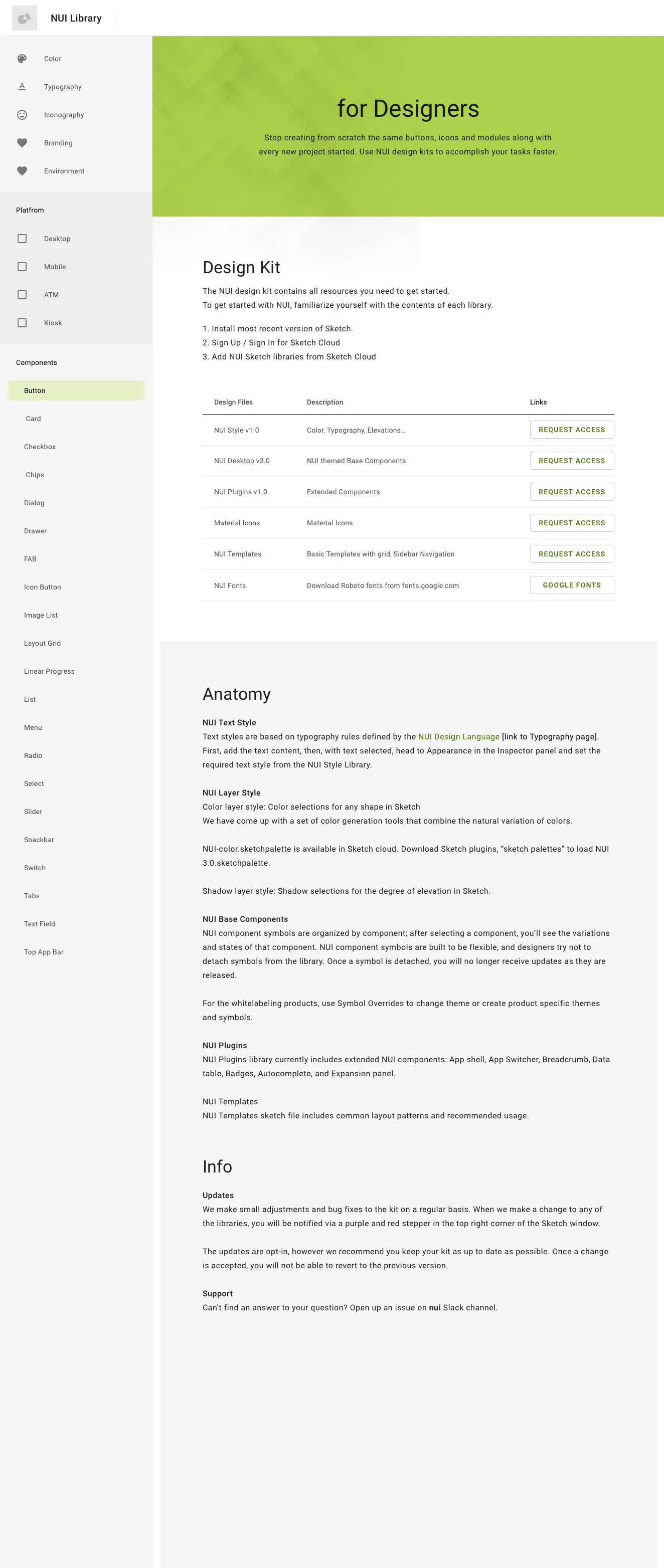Viewport: 664px width, 1568px height.
Task: Follow the NUI Design Language link
Action: (458, 736)
